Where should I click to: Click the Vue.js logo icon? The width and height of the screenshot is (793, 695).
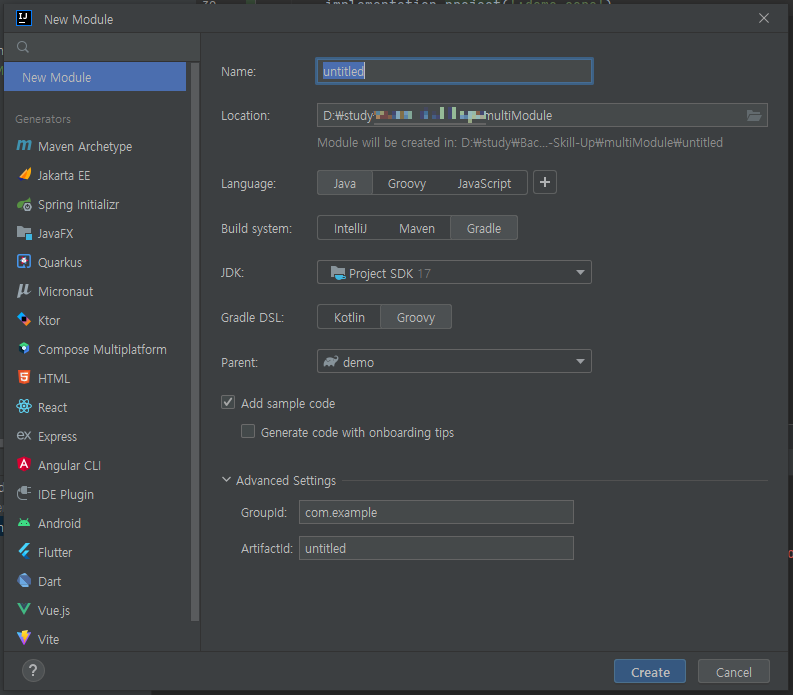(x=24, y=609)
